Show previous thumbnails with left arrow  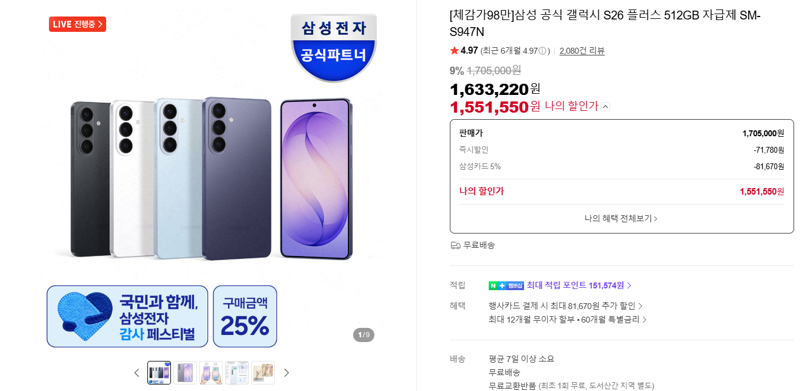coord(137,373)
